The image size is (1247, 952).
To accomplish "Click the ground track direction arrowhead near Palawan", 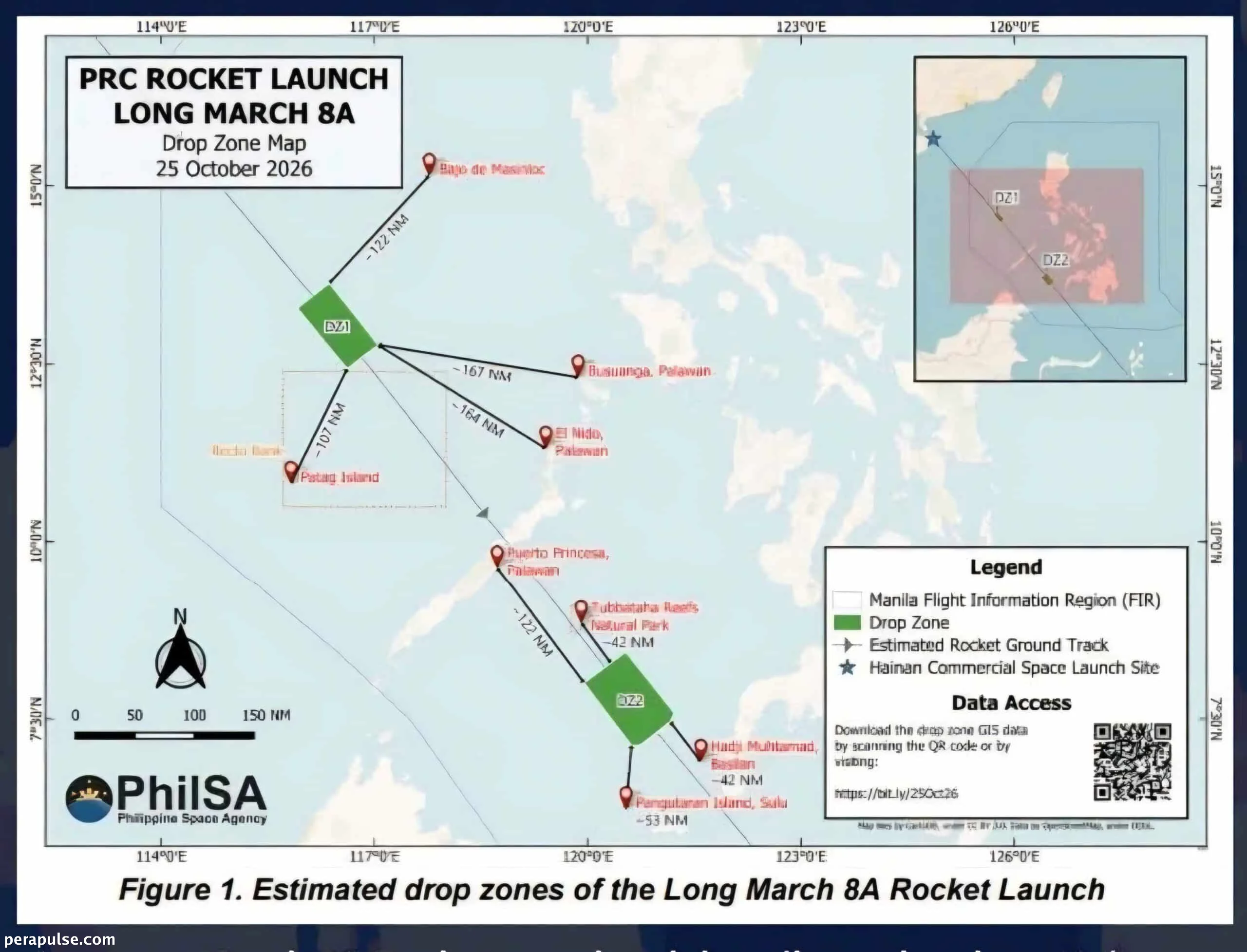I will 483,513.
